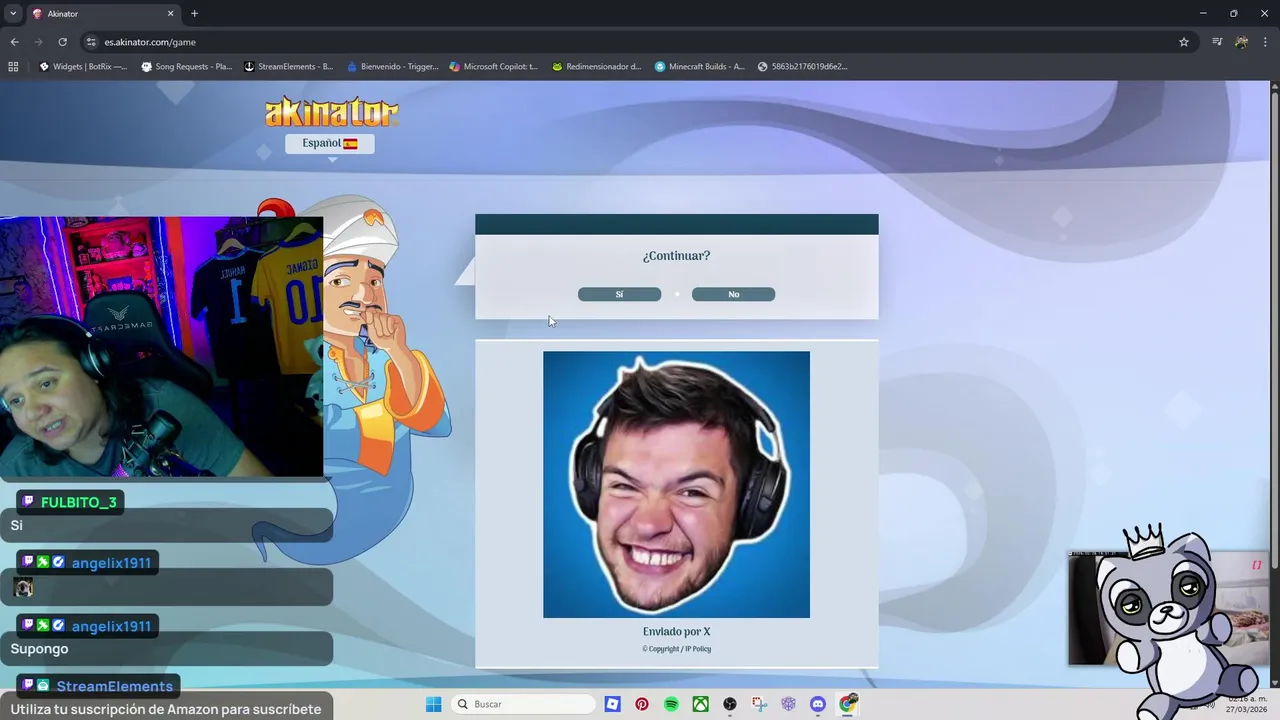
Task: Open the Widgets | BotRix bookmark
Action: [x=83, y=67]
